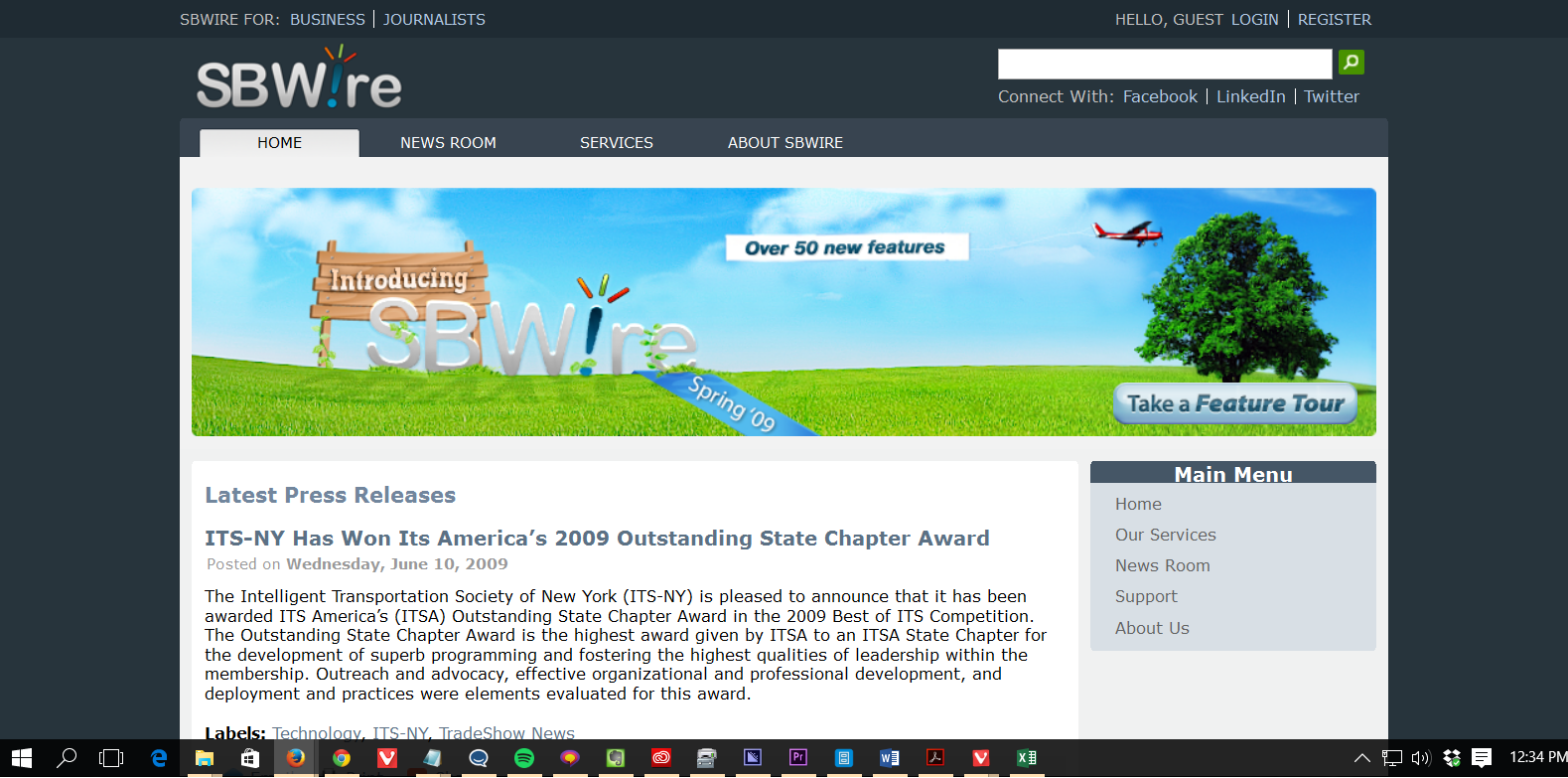Open the SERVICES navigation tab
The image size is (1568, 778).
click(x=617, y=143)
